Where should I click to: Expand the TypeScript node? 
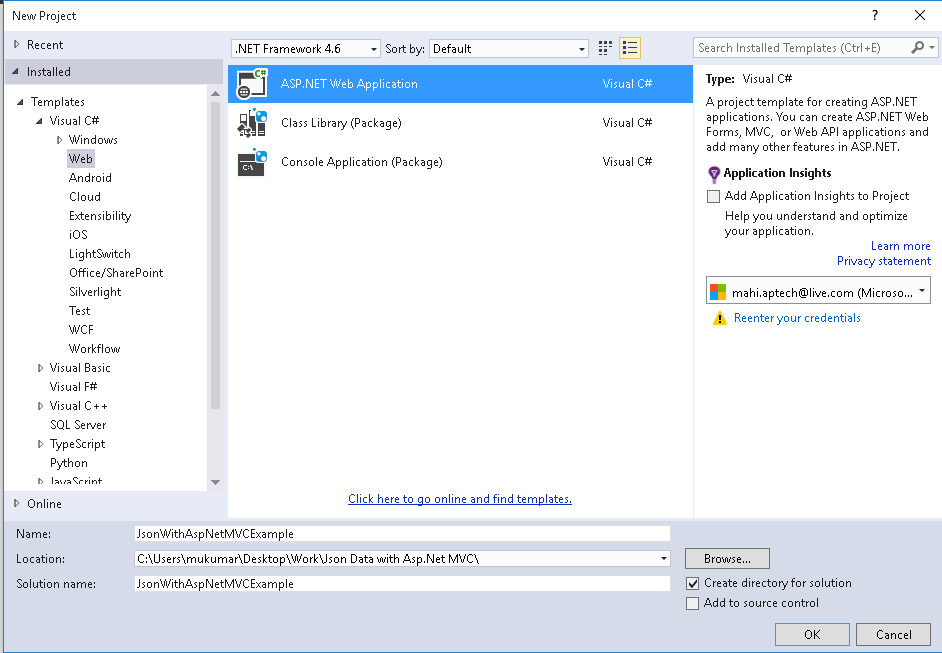tap(40, 444)
